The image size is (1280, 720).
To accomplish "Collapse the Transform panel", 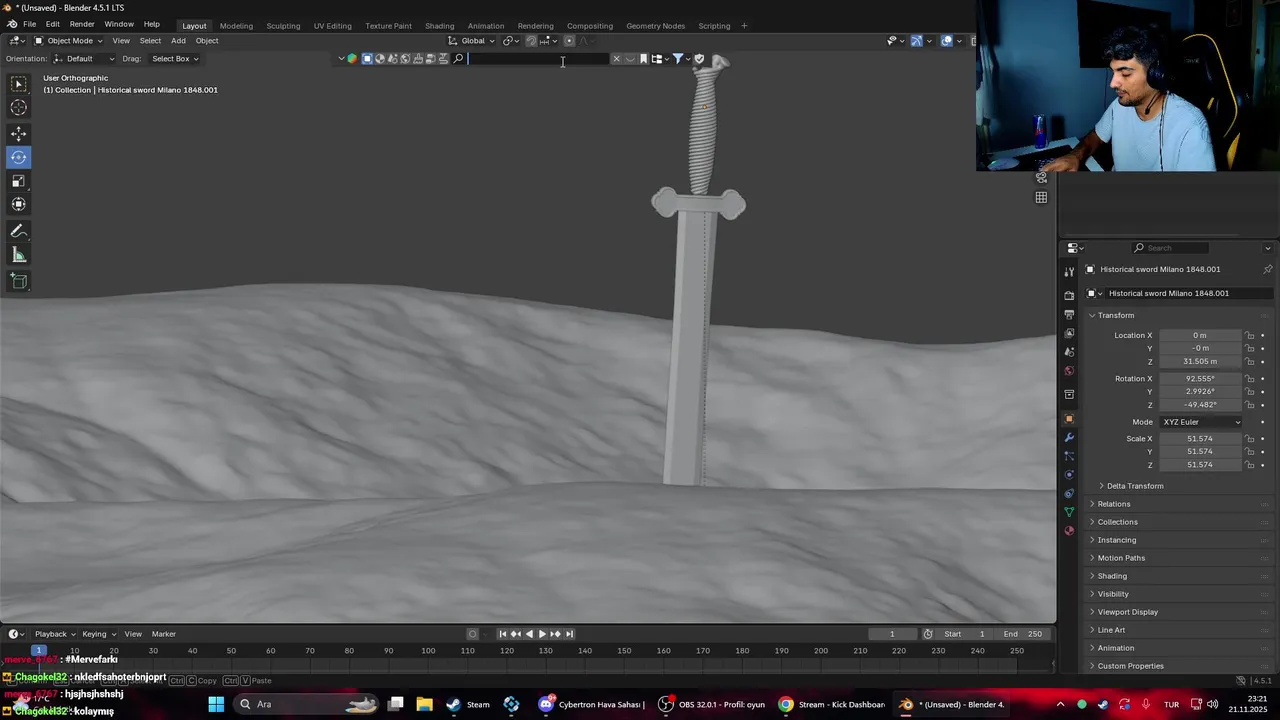I will [x=1115, y=315].
